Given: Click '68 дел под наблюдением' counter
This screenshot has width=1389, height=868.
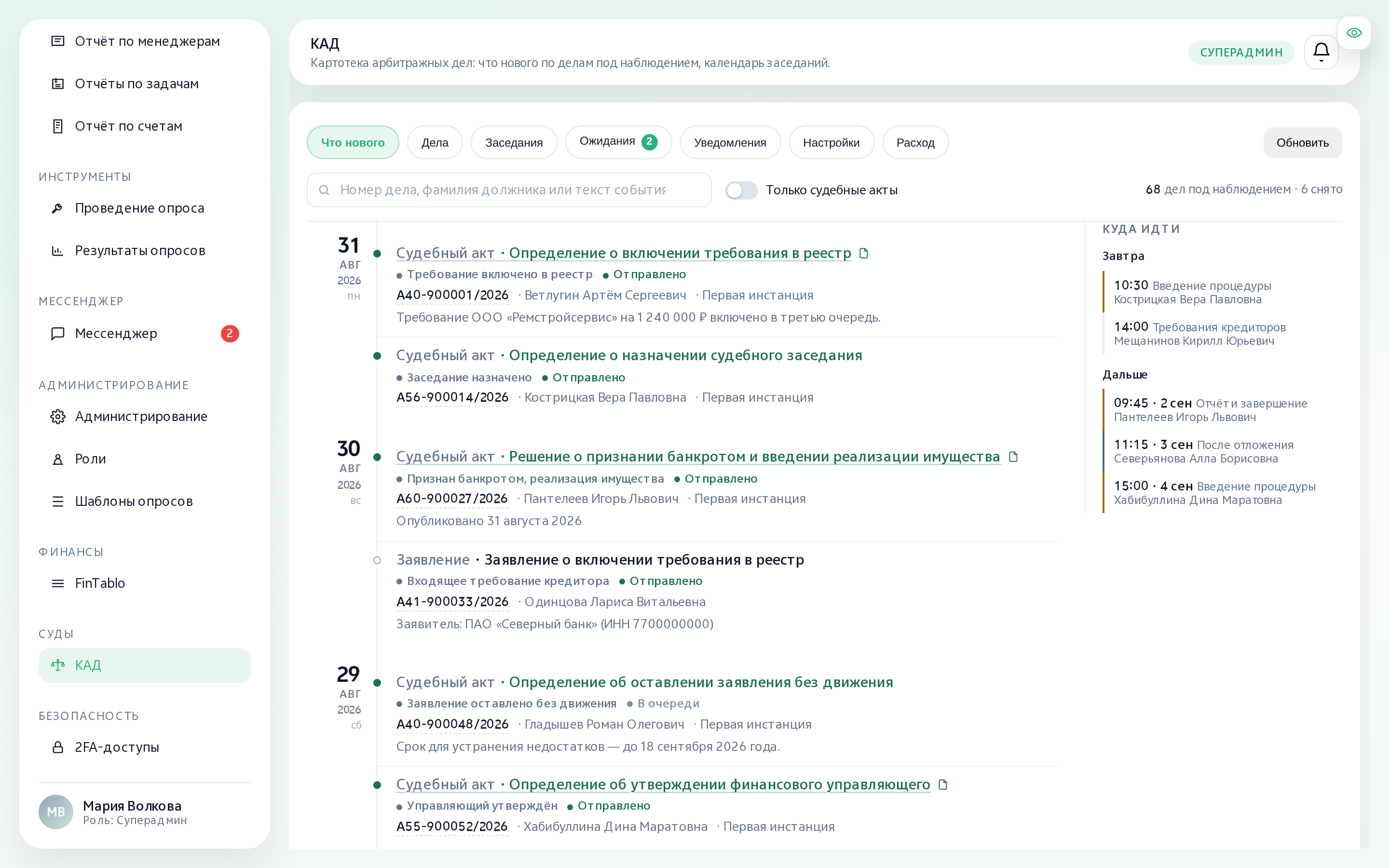Looking at the screenshot, I should [1218, 190].
